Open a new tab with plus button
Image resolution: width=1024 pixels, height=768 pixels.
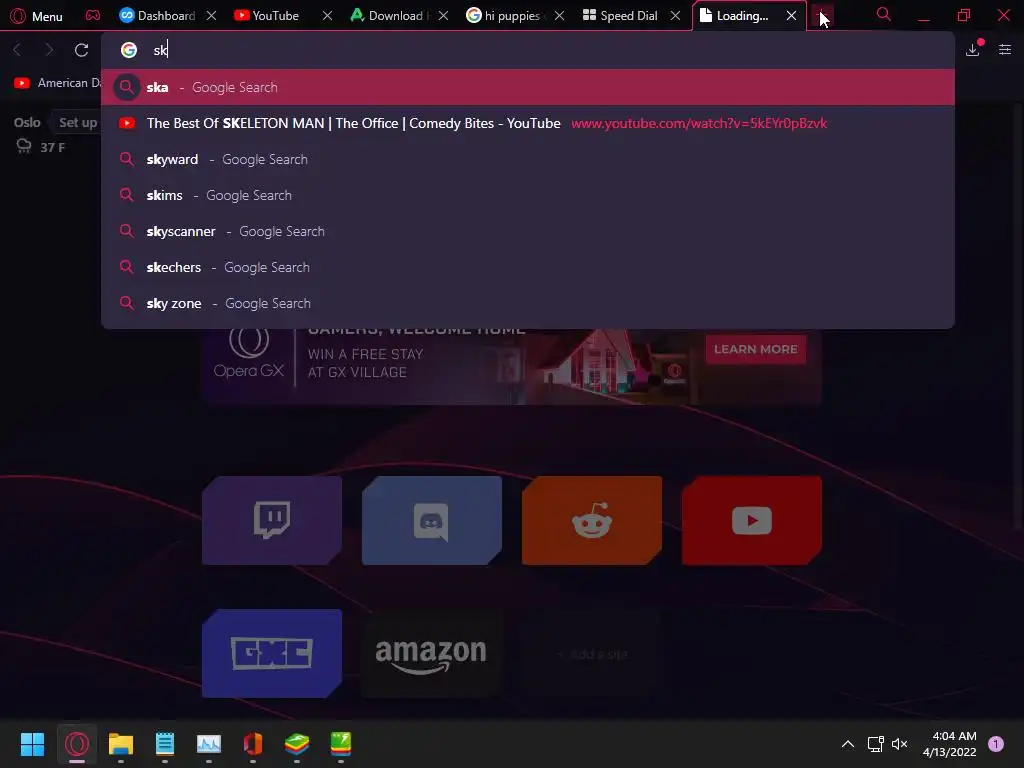[x=822, y=16]
